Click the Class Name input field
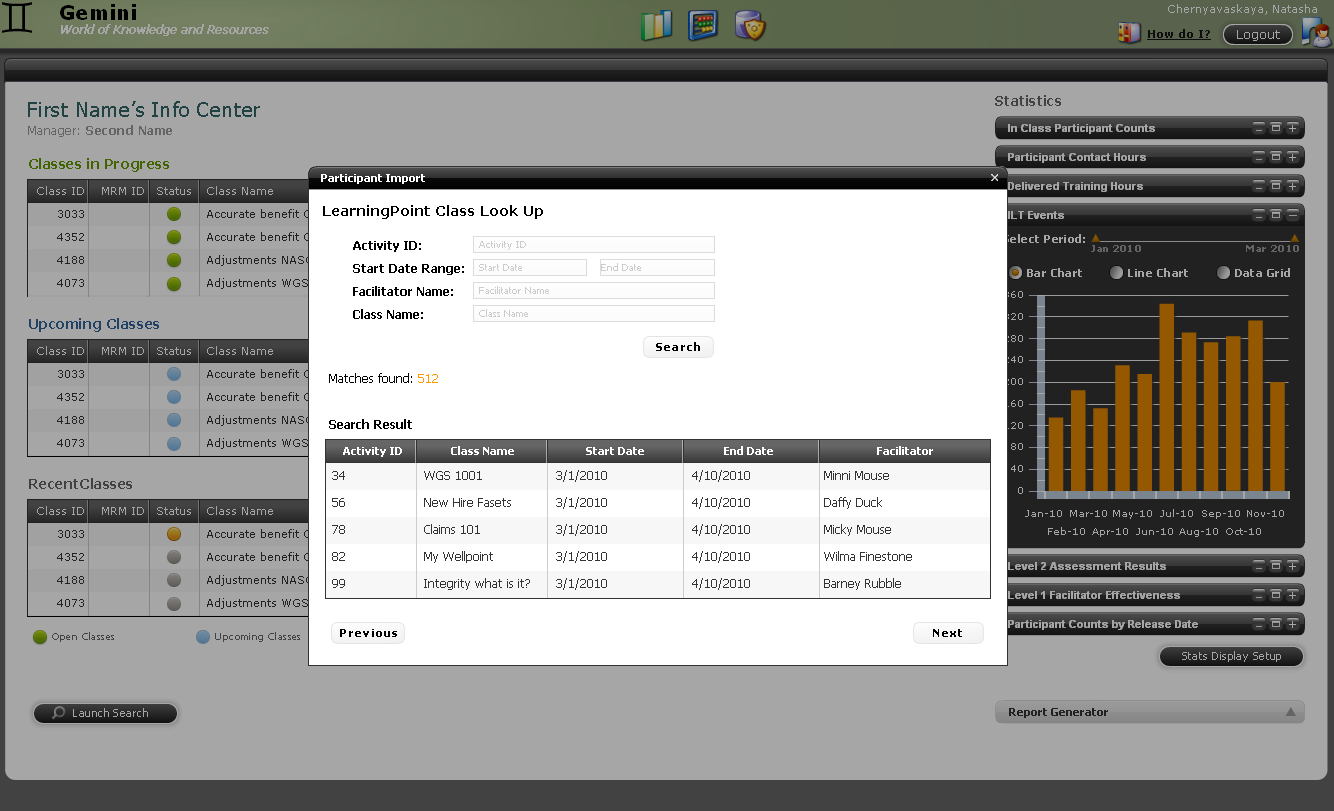 594,313
